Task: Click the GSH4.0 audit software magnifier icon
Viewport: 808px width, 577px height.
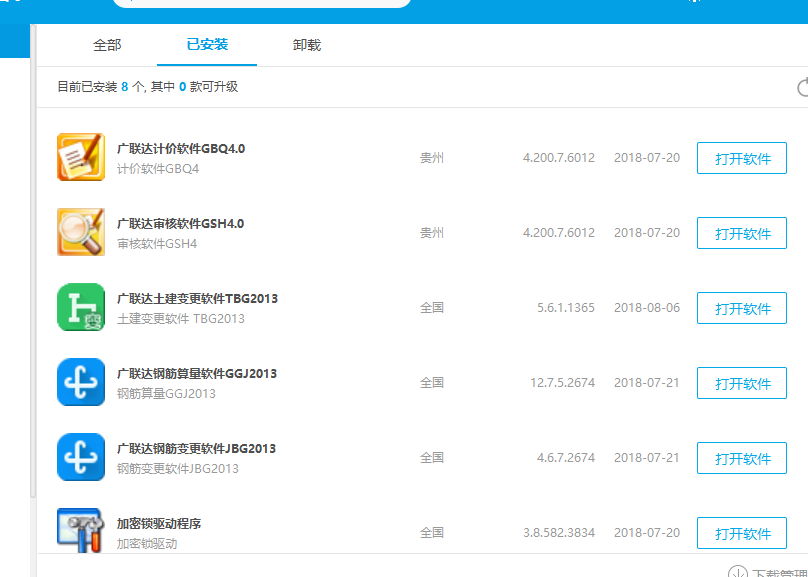Action: [x=81, y=232]
